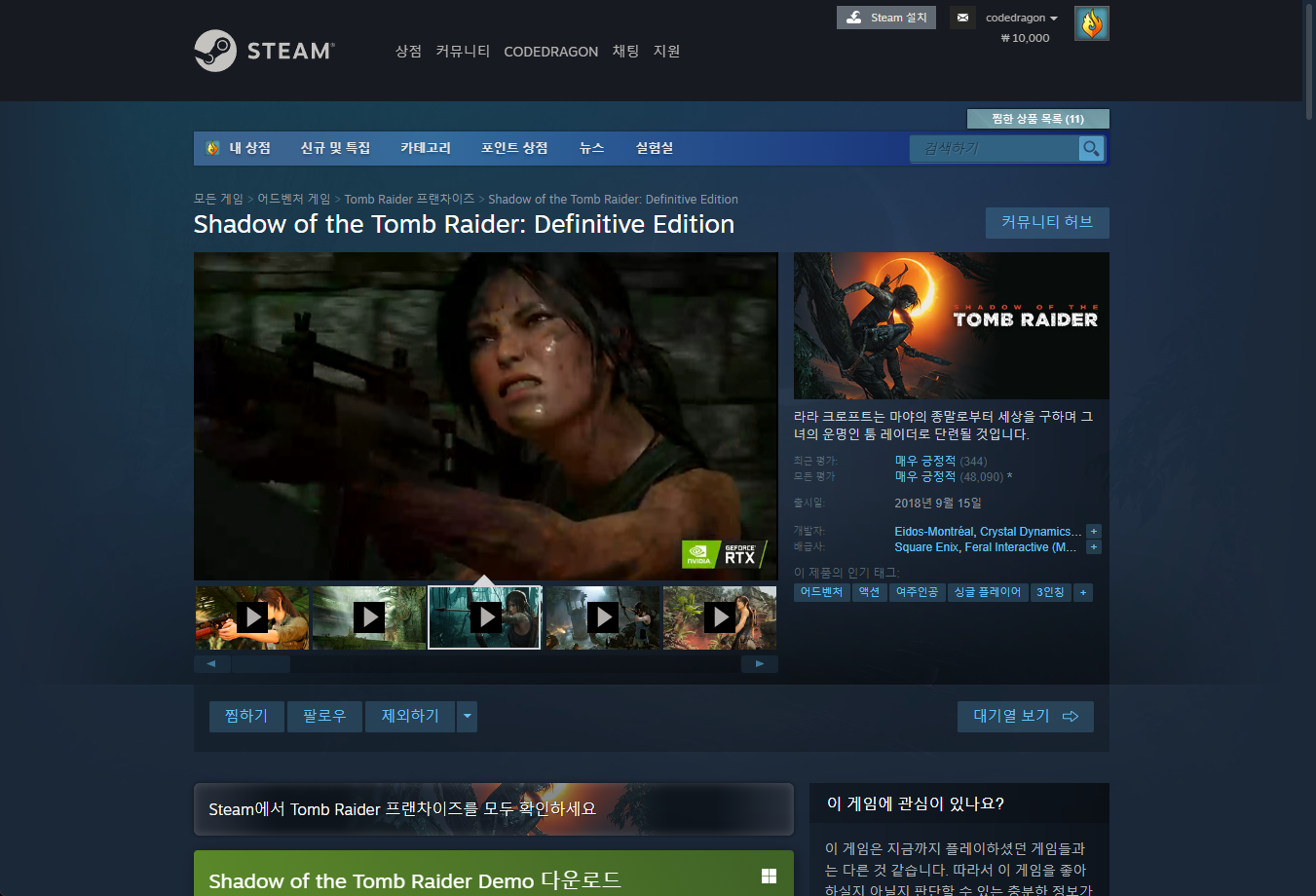Viewport: 1316px width, 896px height.
Task: Play the second jungle trailer thumbnail
Action: [x=369, y=617]
